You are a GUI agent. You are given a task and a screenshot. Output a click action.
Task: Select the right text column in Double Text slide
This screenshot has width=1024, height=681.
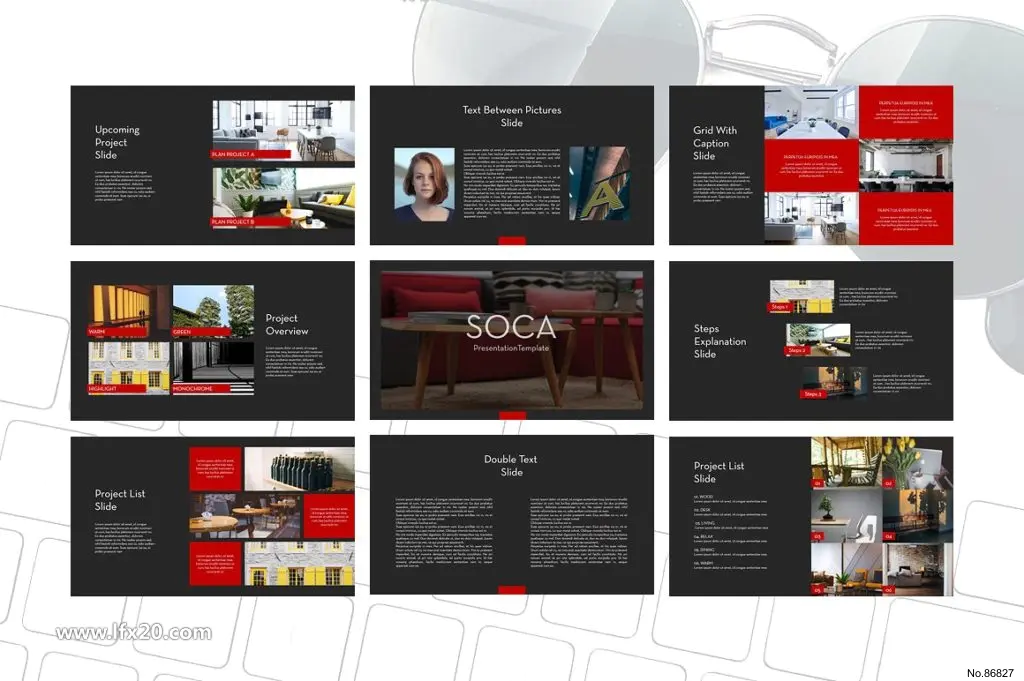tap(579, 532)
